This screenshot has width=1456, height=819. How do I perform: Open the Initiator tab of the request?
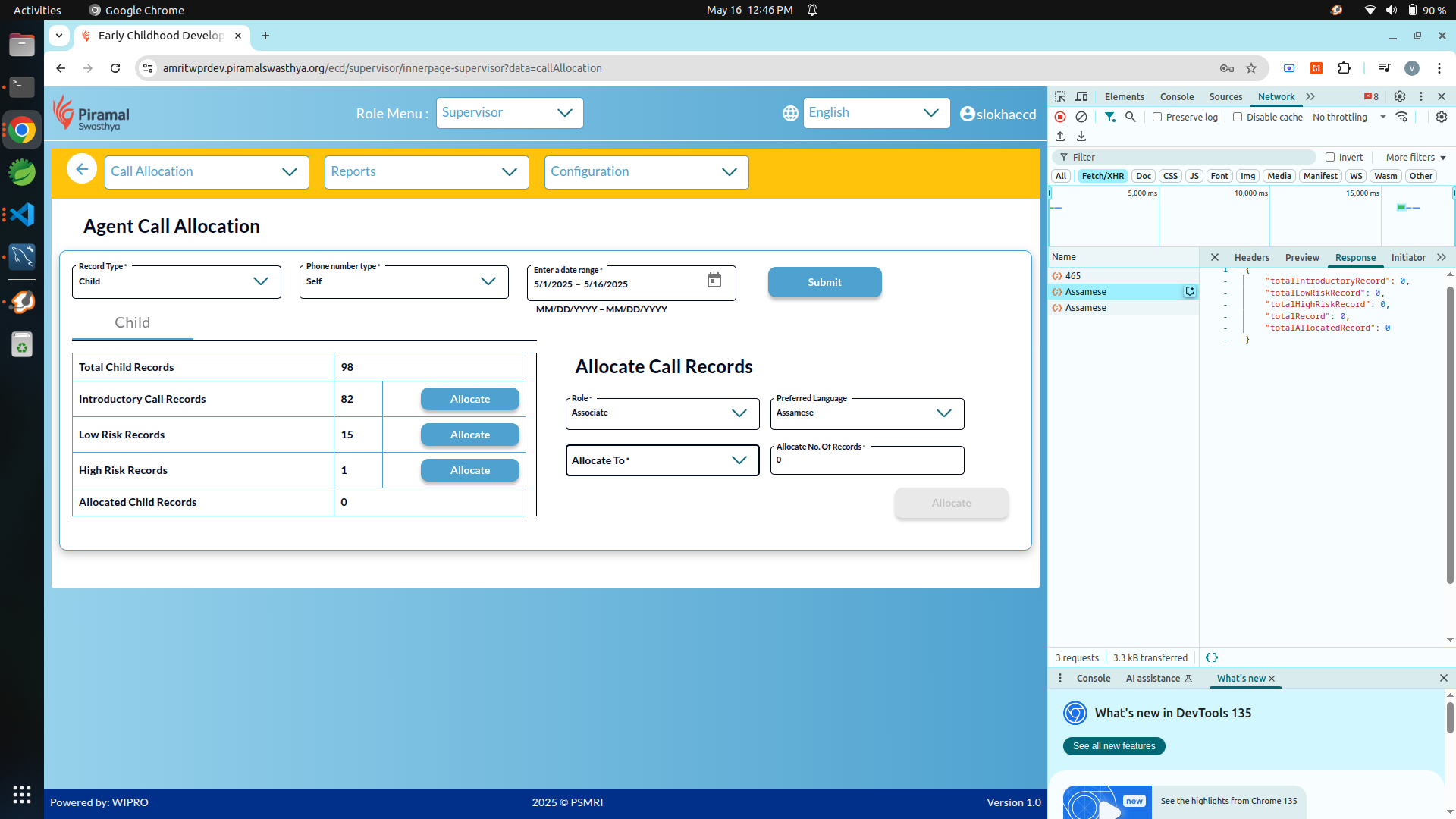[1408, 257]
